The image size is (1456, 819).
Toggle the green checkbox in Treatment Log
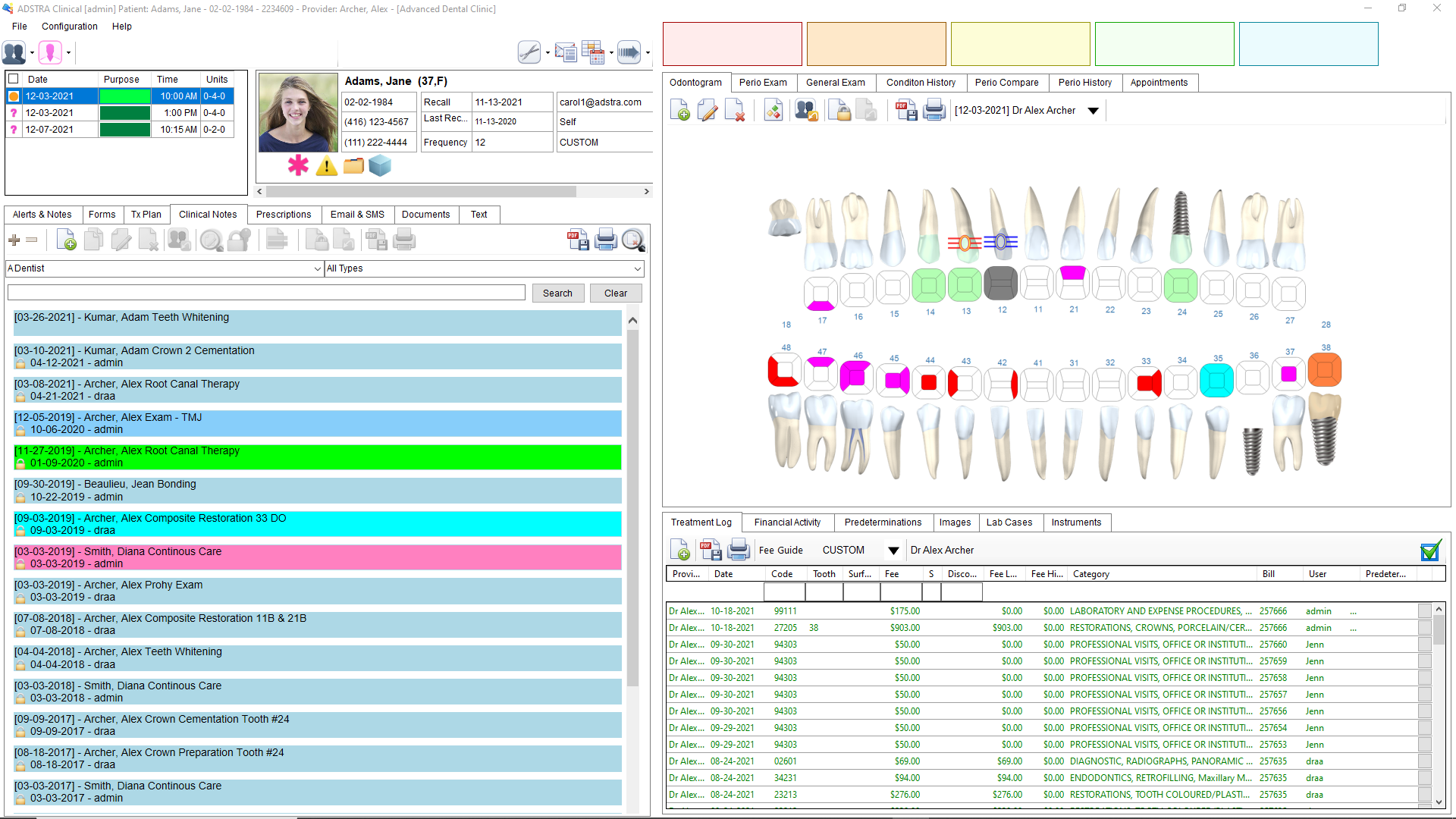pos(1430,551)
